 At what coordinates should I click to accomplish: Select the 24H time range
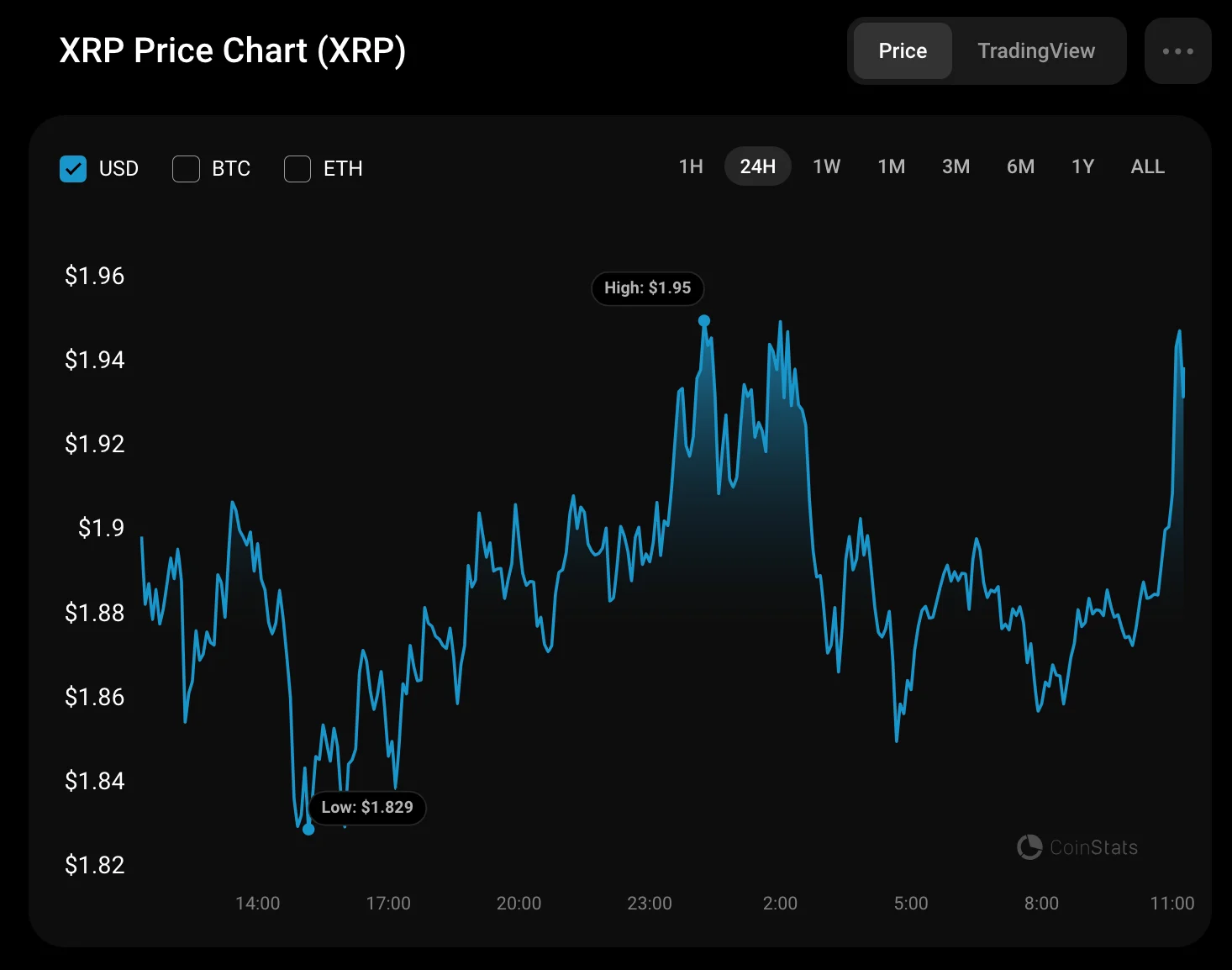tap(757, 166)
